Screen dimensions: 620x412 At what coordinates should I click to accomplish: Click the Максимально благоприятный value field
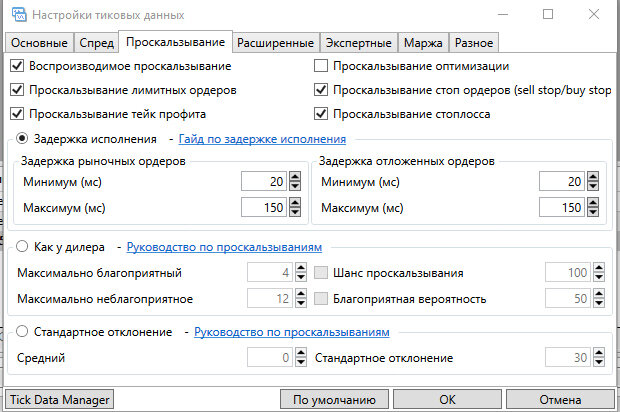coord(270,272)
